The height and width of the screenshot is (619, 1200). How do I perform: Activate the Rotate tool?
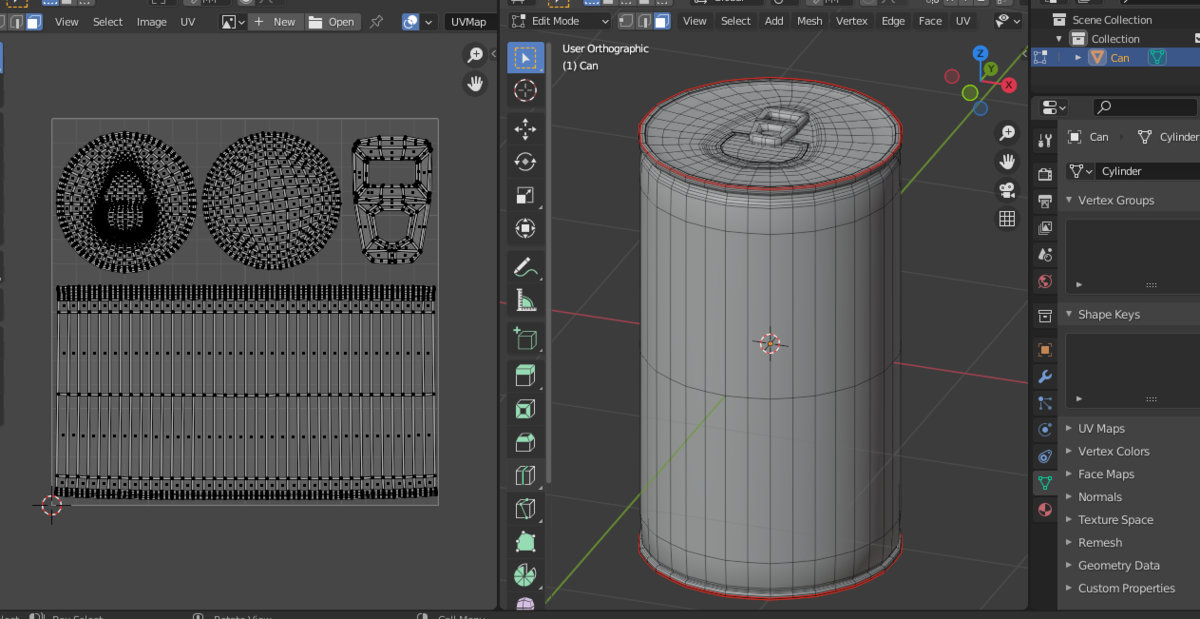coord(525,161)
